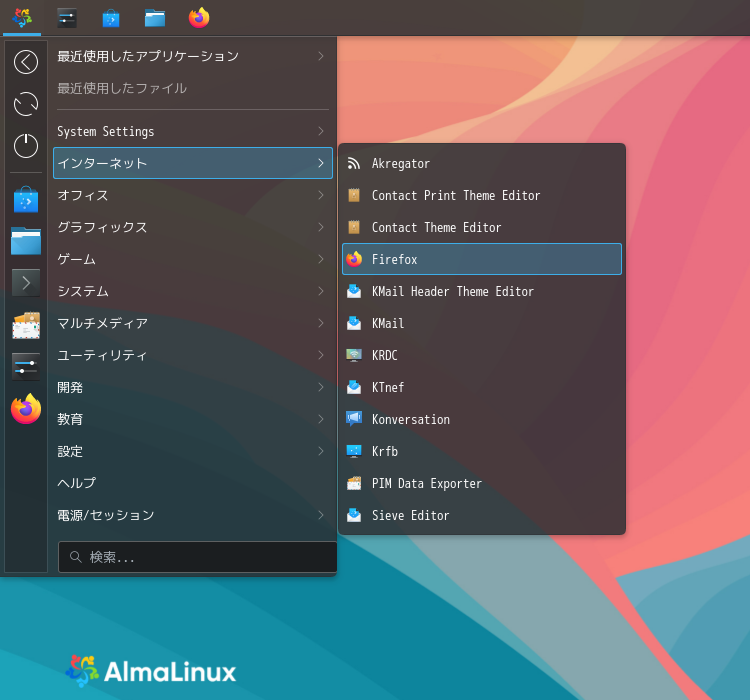This screenshot has height=700, width=750.
Task: Open the settings sliders icon in favorites sidebar
Action: [26, 367]
